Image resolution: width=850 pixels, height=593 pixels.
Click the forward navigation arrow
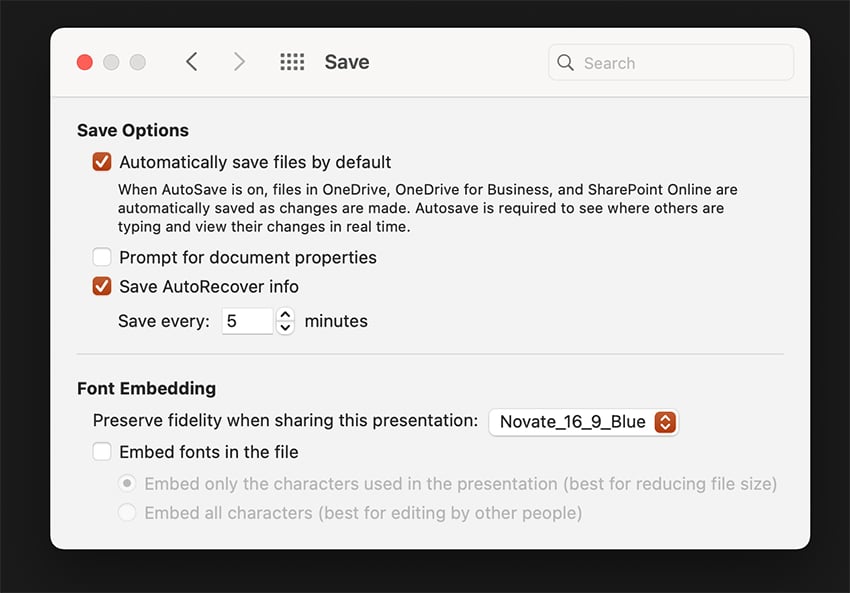pyautogui.click(x=239, y=62)
